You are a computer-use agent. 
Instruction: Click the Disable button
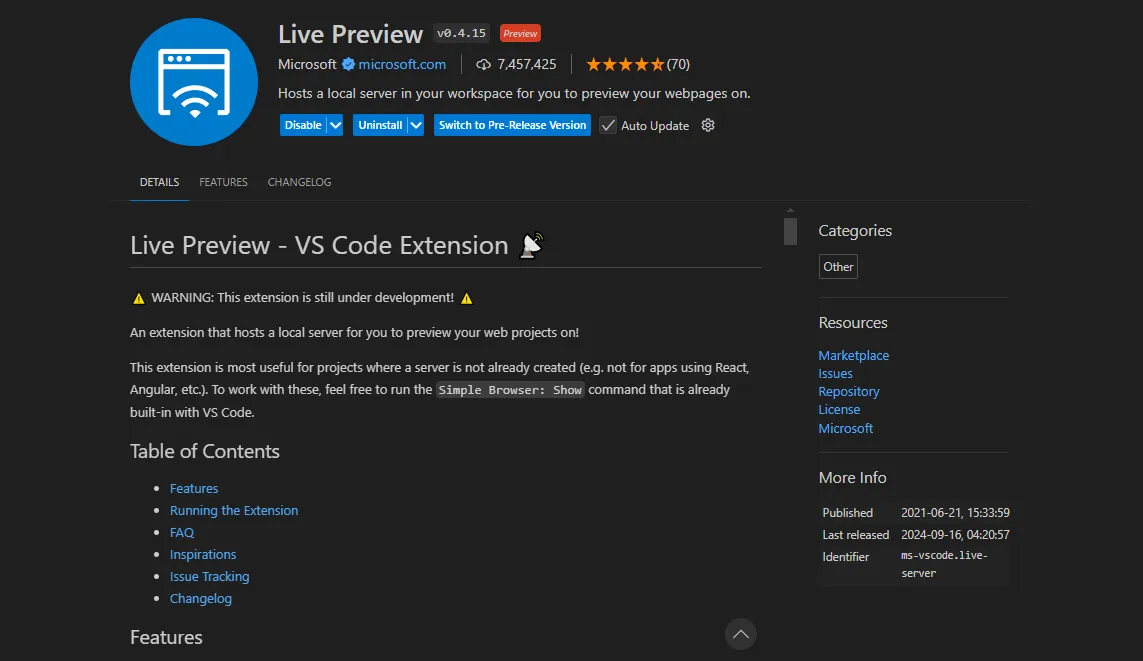pos(303,125)
